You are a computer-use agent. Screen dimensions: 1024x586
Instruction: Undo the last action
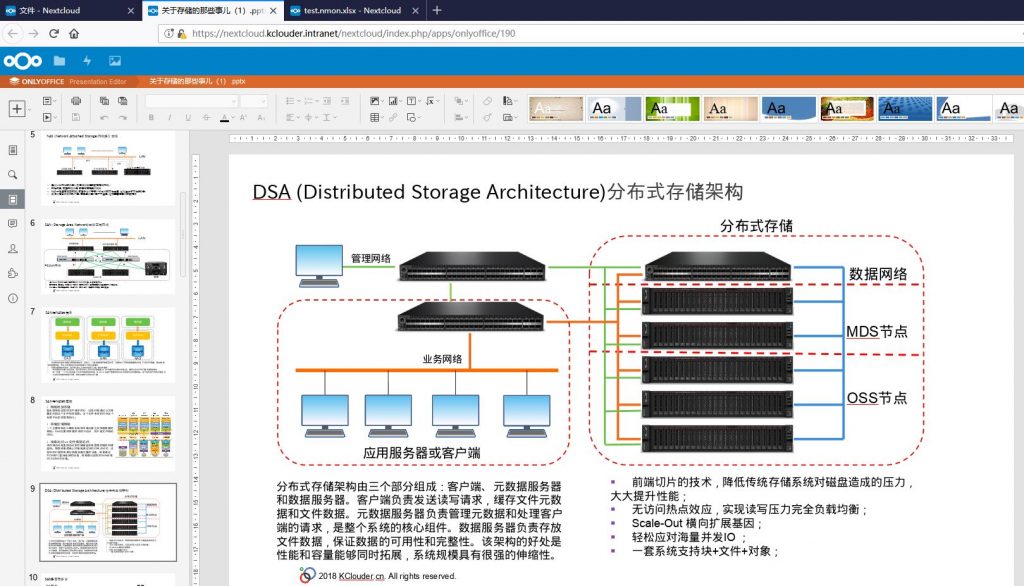tap(104, 118)
